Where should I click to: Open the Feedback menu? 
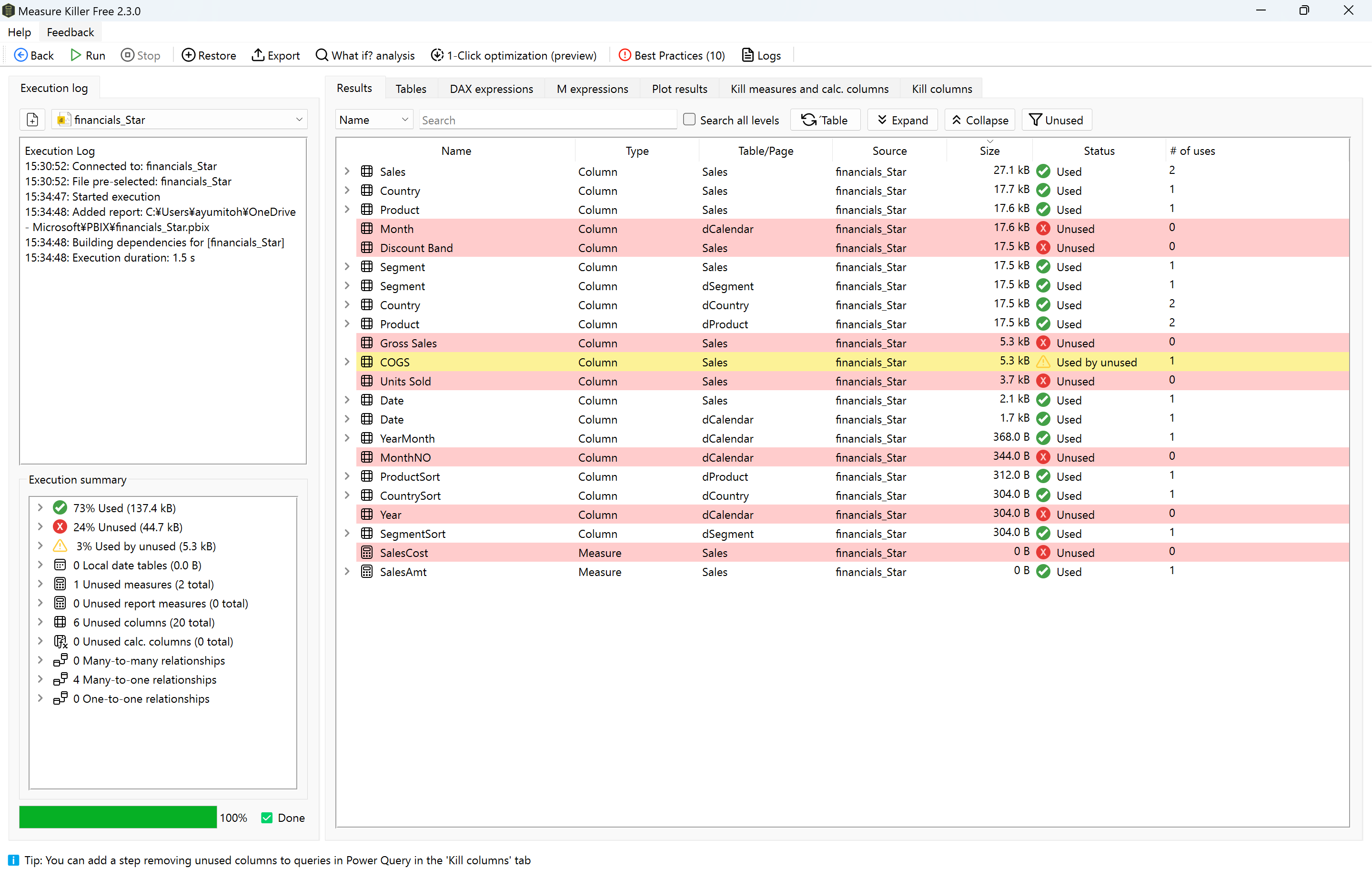(x=70, y=32)
